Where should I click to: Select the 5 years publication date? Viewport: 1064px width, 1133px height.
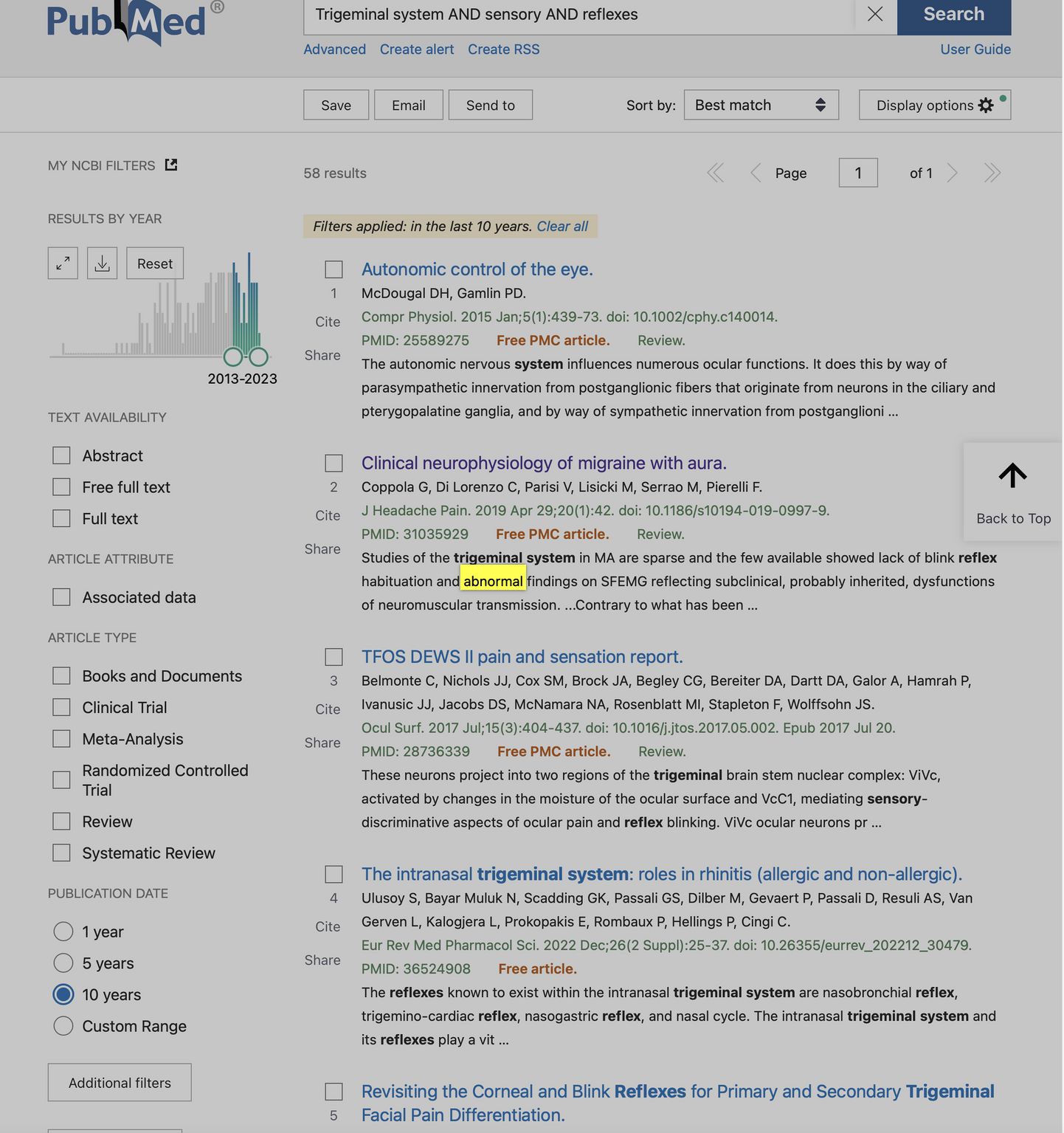(x=63, y=963)
